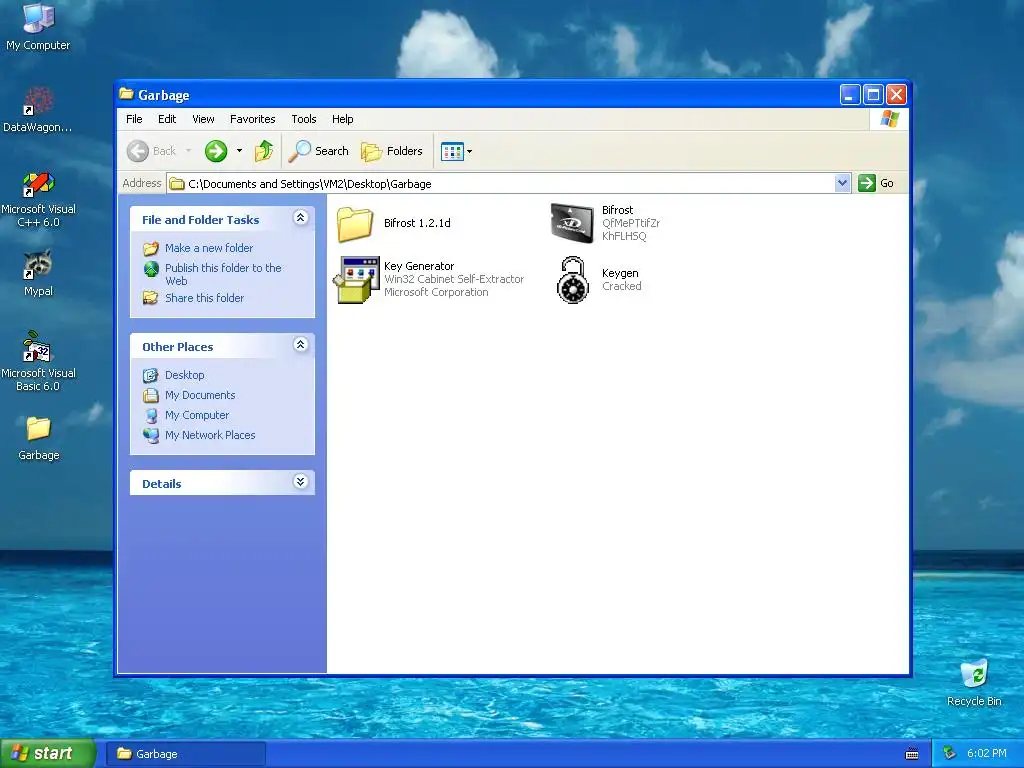Click the Publish to Web globe icon
Image resolution: width=1024 pixels, height=768 pixels.
[x=151, y=269]
